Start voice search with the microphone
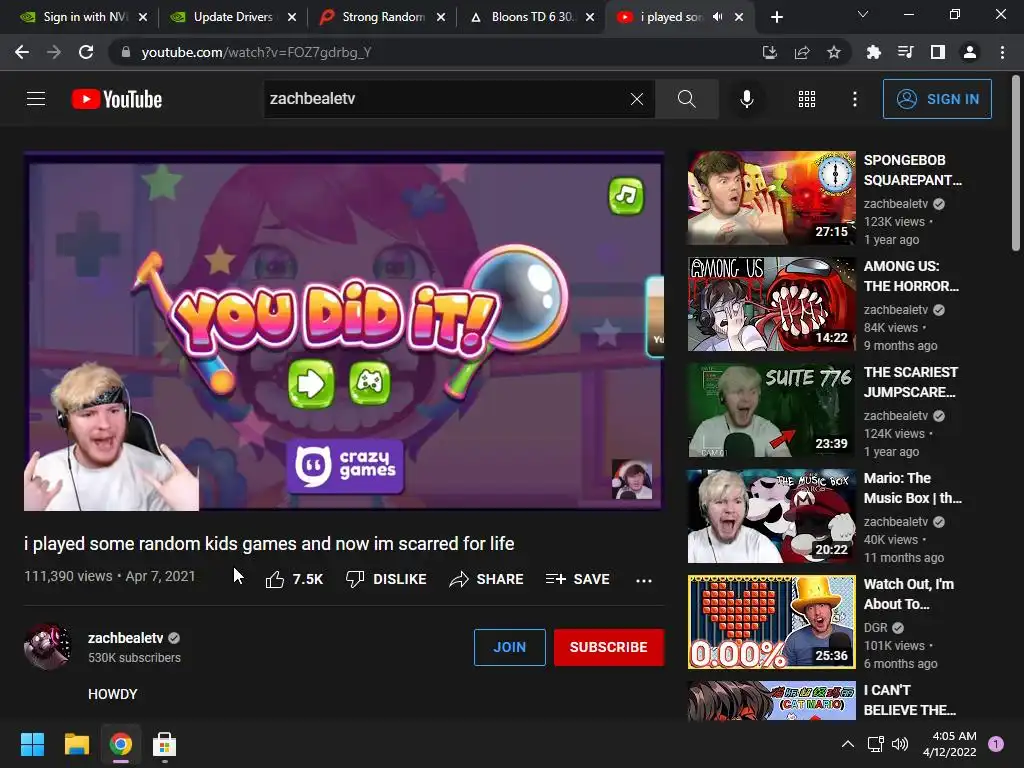 tap(746, 99)
